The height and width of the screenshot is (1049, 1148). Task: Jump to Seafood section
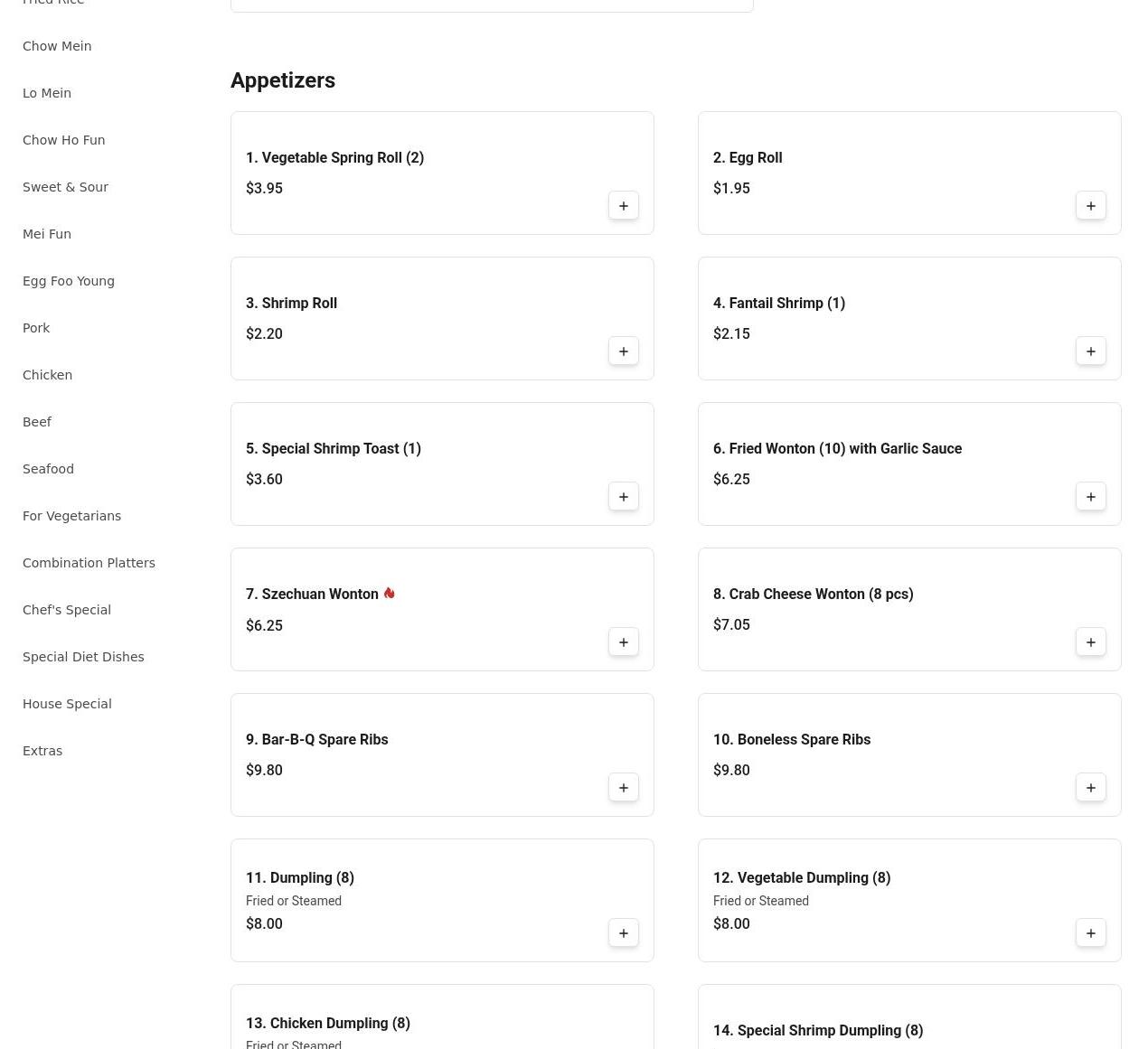[x=48, y=469]
